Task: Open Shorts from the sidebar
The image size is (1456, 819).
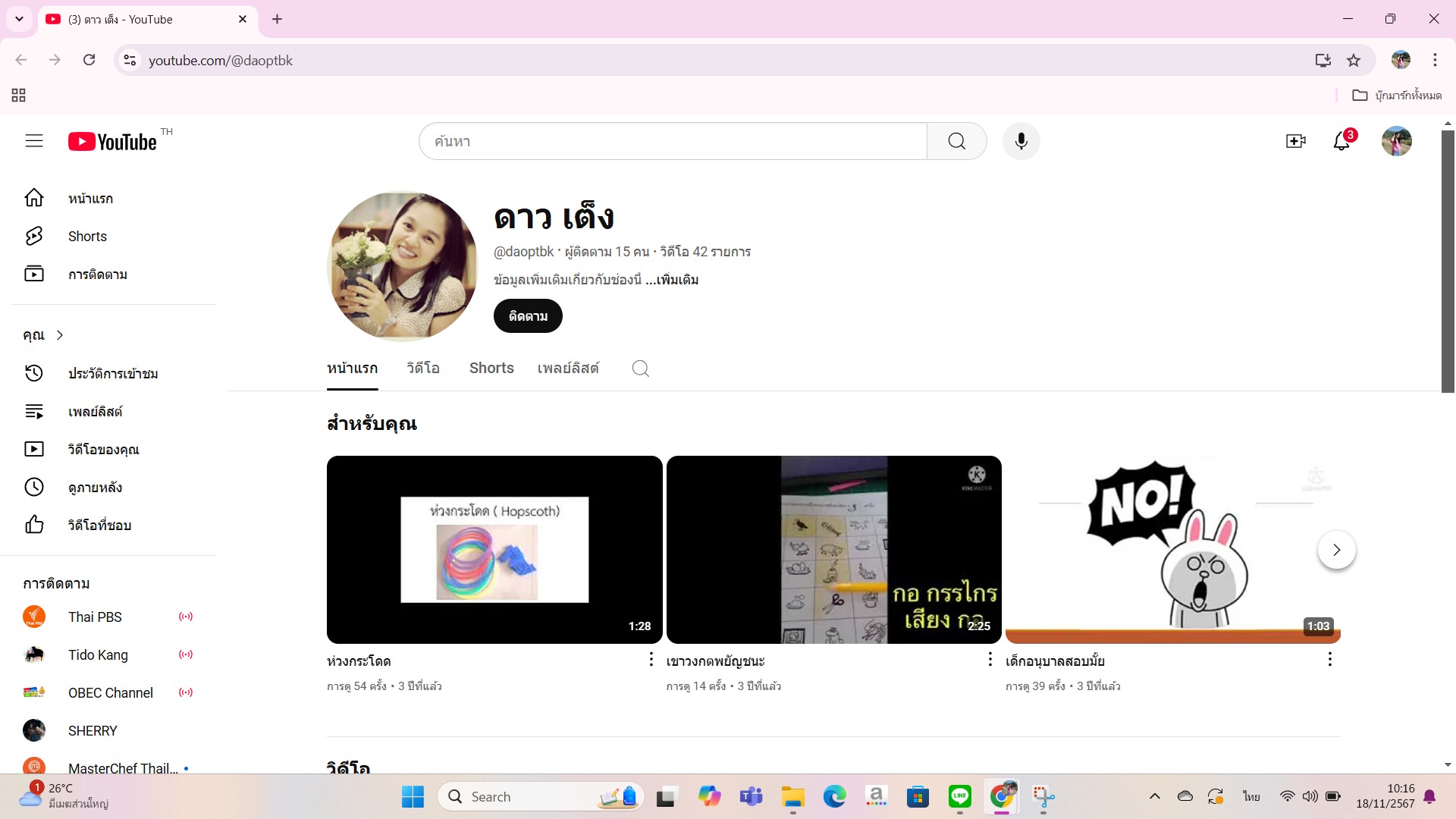Action: click(87, 237)
